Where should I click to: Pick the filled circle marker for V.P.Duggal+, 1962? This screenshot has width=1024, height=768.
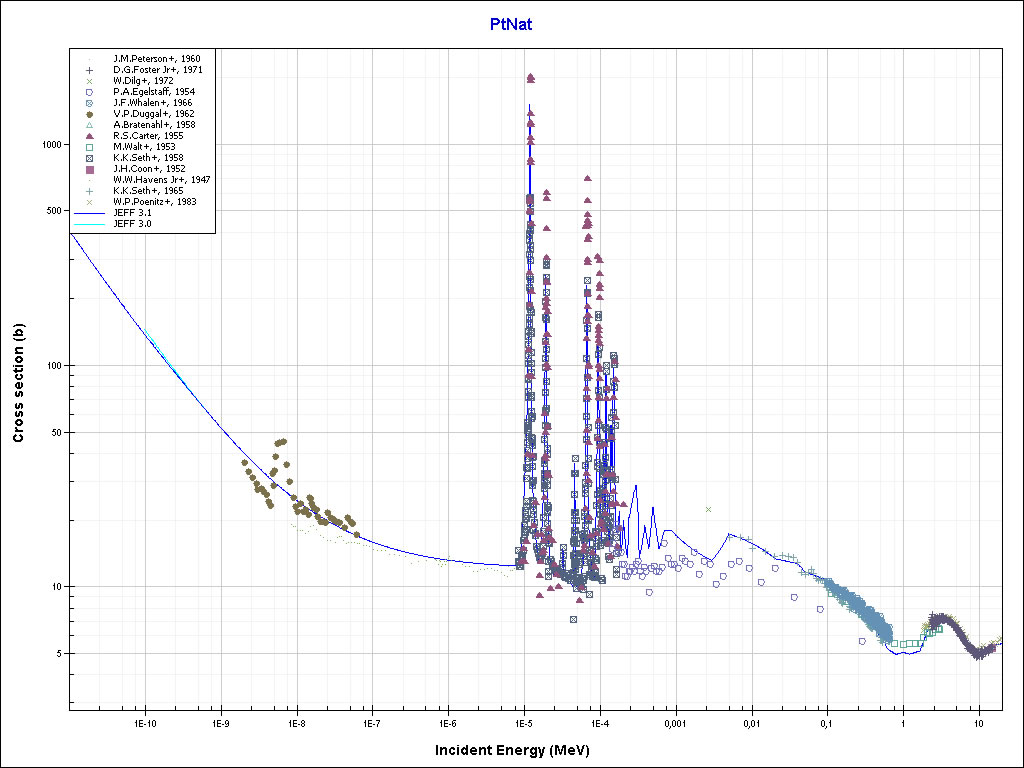(x=89, y=114)
